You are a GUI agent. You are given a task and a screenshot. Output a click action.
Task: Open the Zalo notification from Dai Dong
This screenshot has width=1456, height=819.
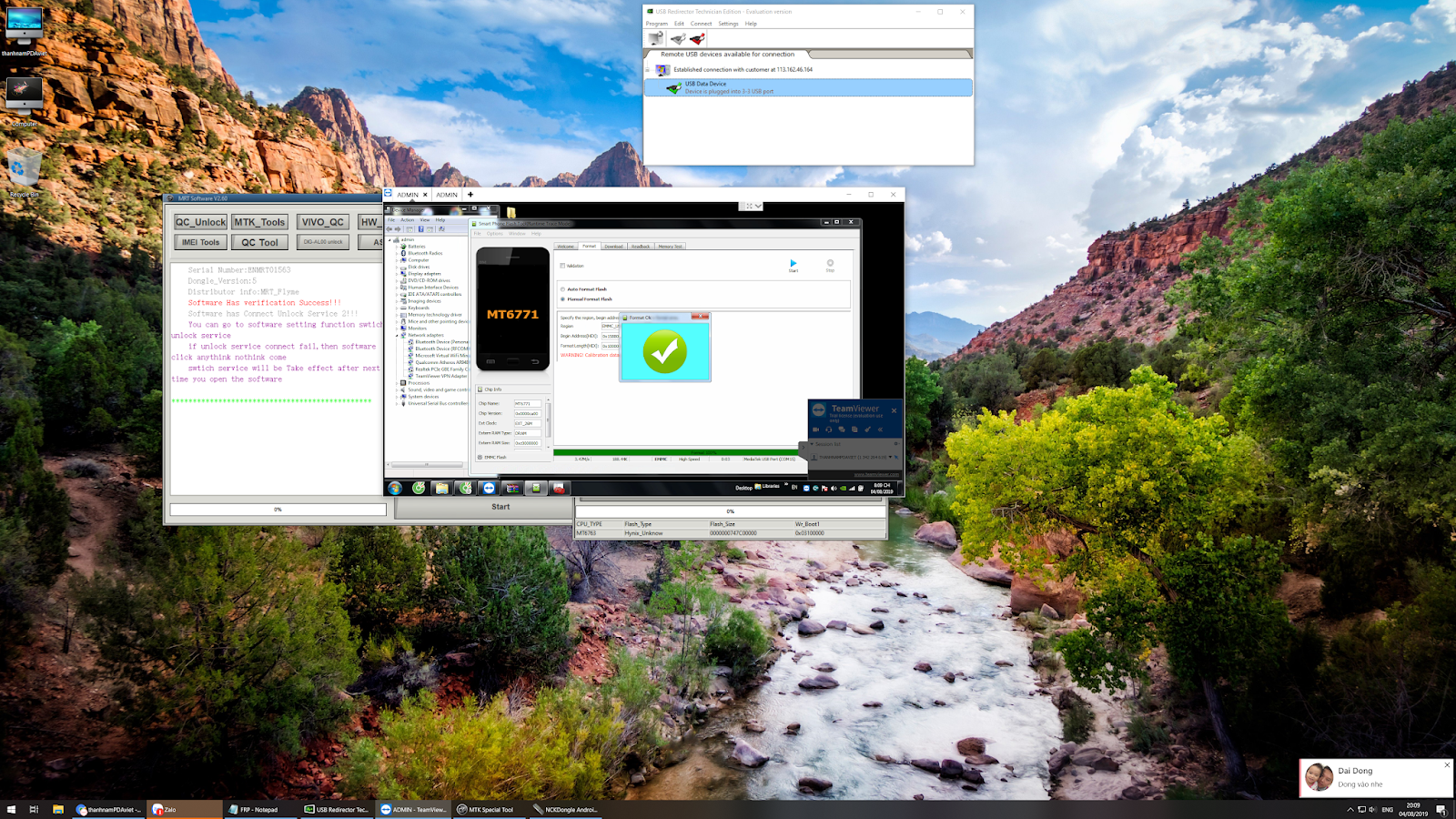click(x=1376, y=778)
